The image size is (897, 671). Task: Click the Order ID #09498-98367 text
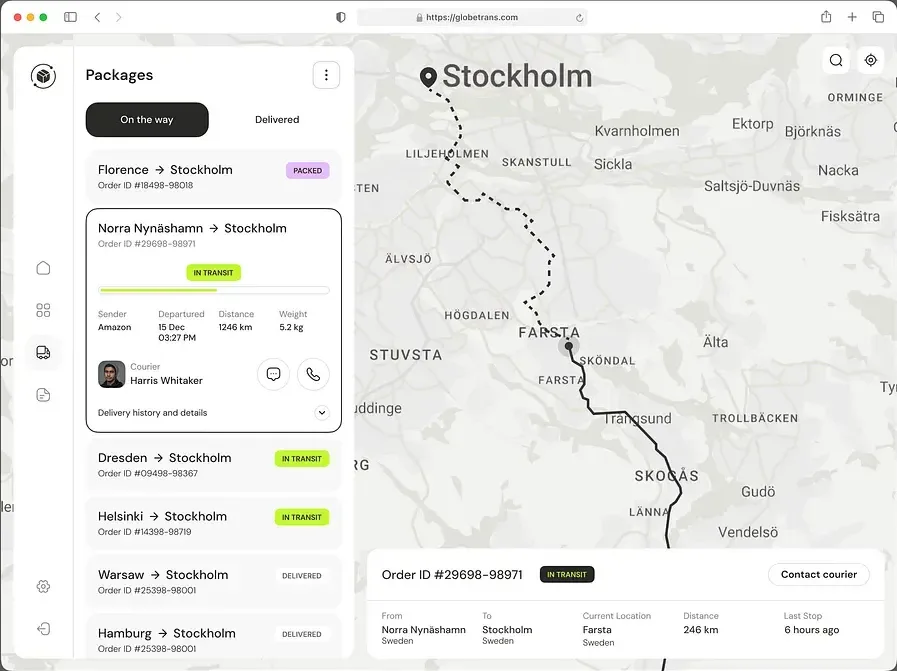[x=148, y=474]
